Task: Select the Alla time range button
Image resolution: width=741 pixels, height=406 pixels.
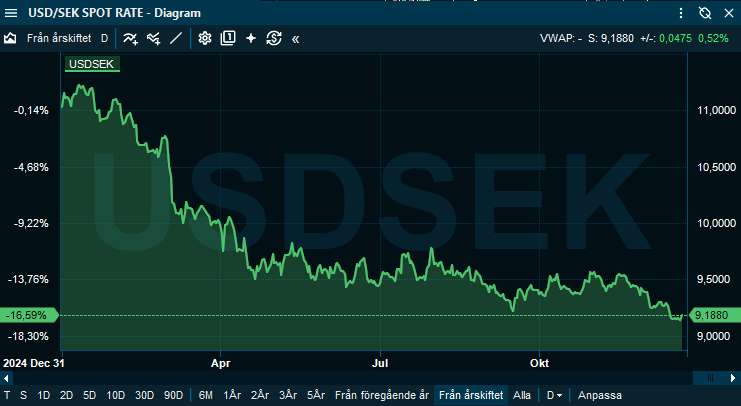Action: pyautogui.click(x=522, y=395)
